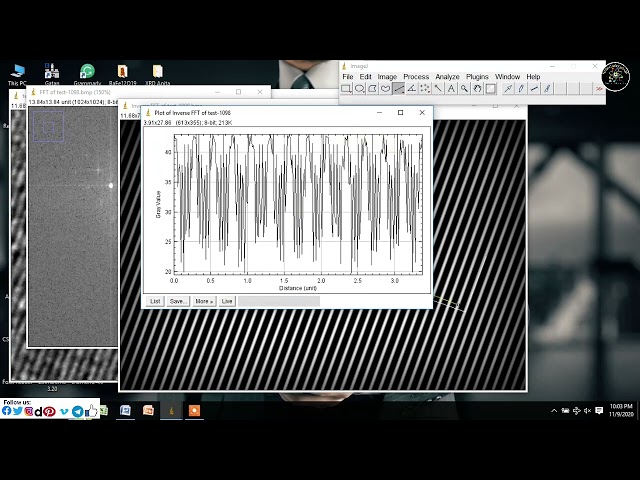Open the XRD Anita desktop folder
The height and width of the screenshot is (480, 640).
click(x=158, y=75)
